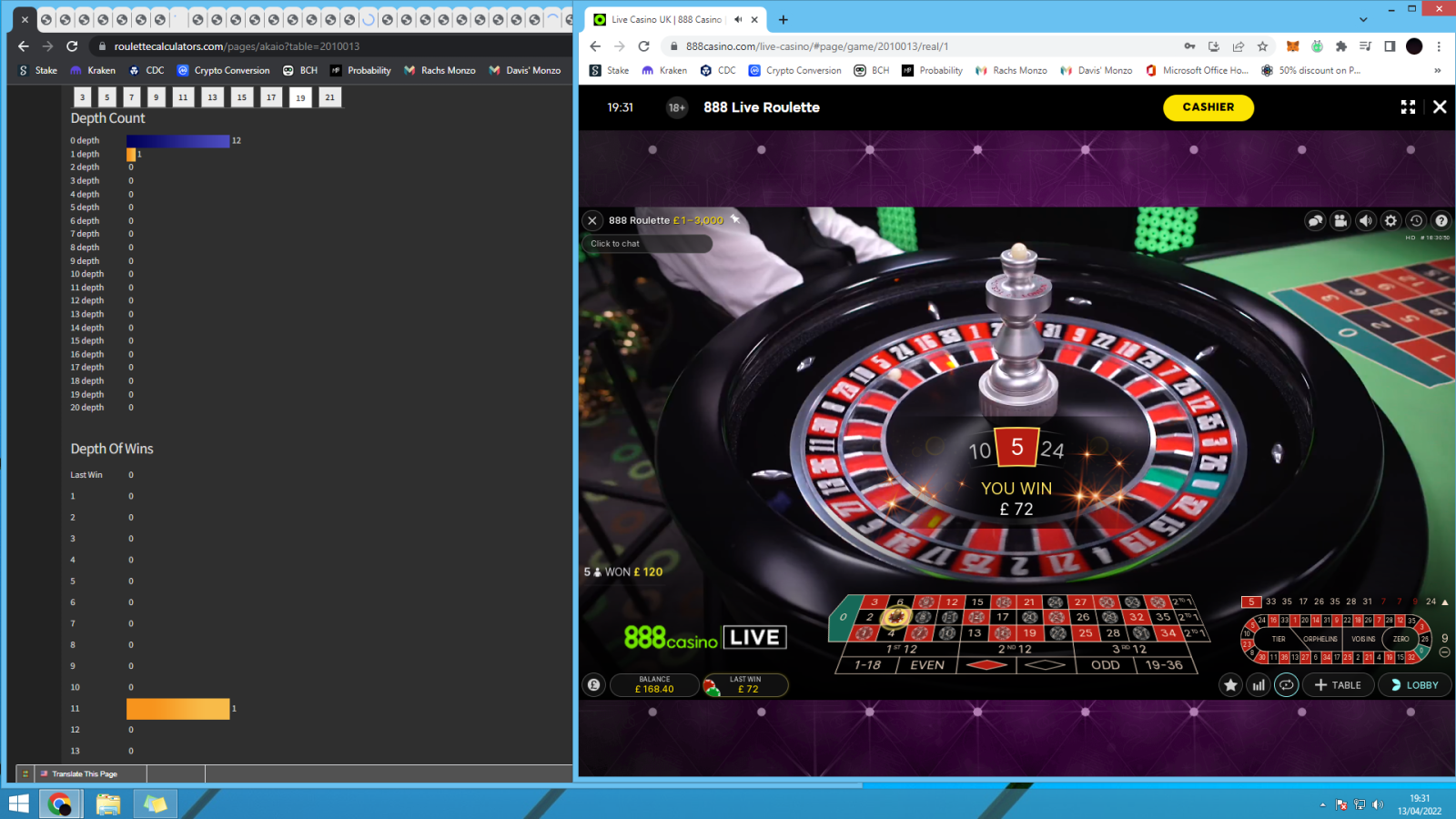
Task: Click the rebet repeat icon button
Action: pyautogui.click(x=1286, y=685)
